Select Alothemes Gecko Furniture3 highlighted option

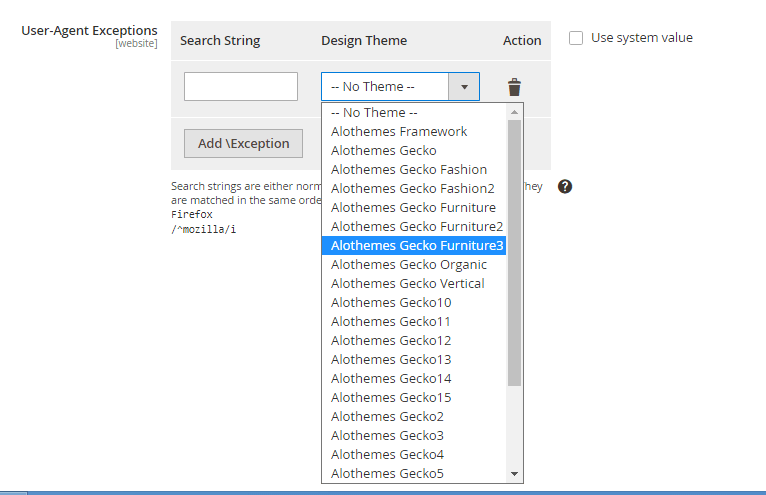(x=417, y=246)
